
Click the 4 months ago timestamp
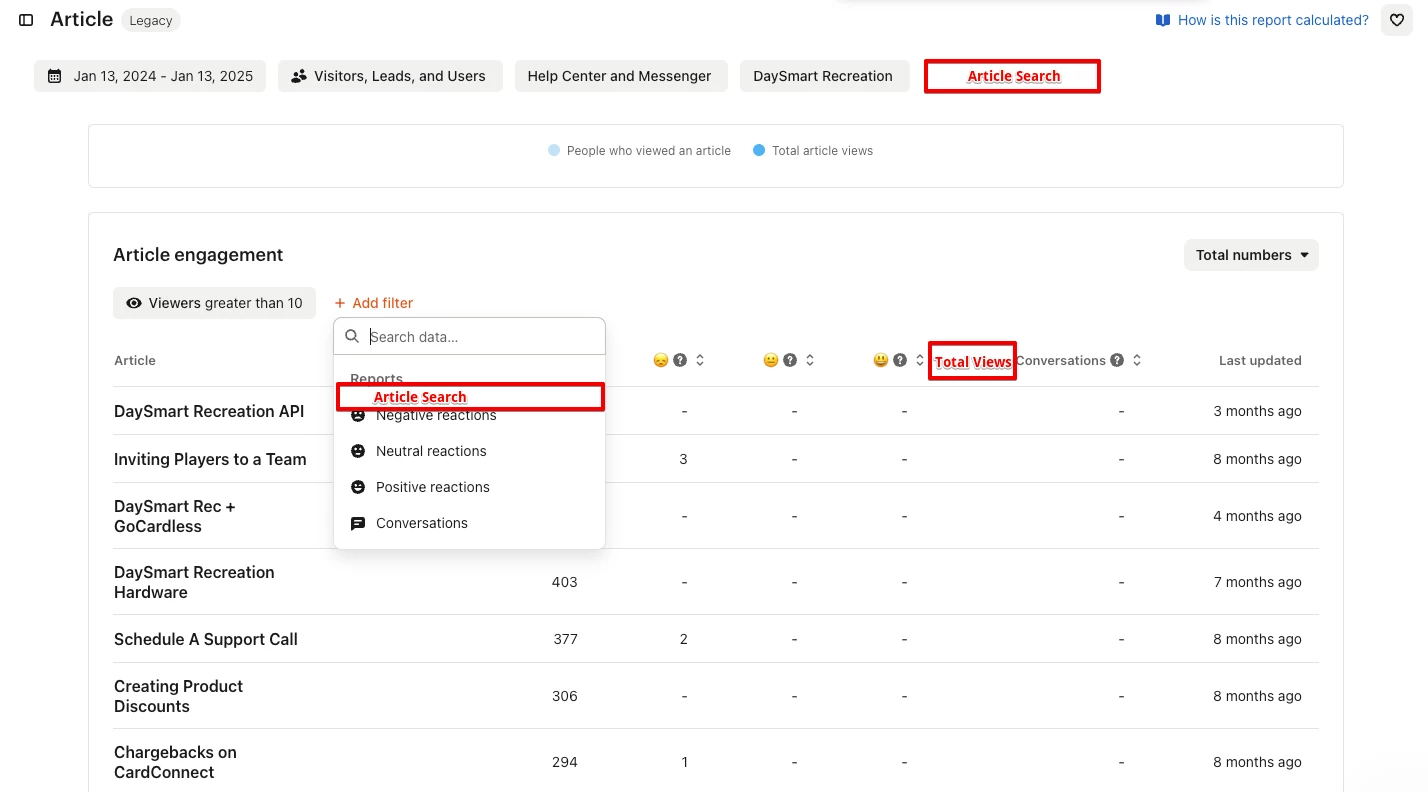1258,516
